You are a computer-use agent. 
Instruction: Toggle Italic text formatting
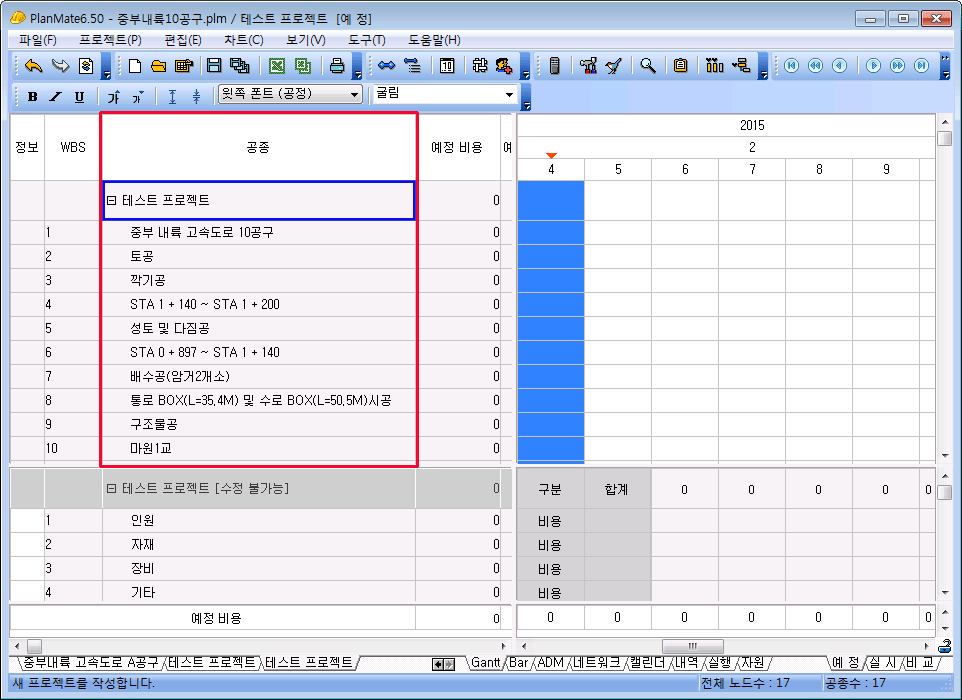click(x=55, y=96)
